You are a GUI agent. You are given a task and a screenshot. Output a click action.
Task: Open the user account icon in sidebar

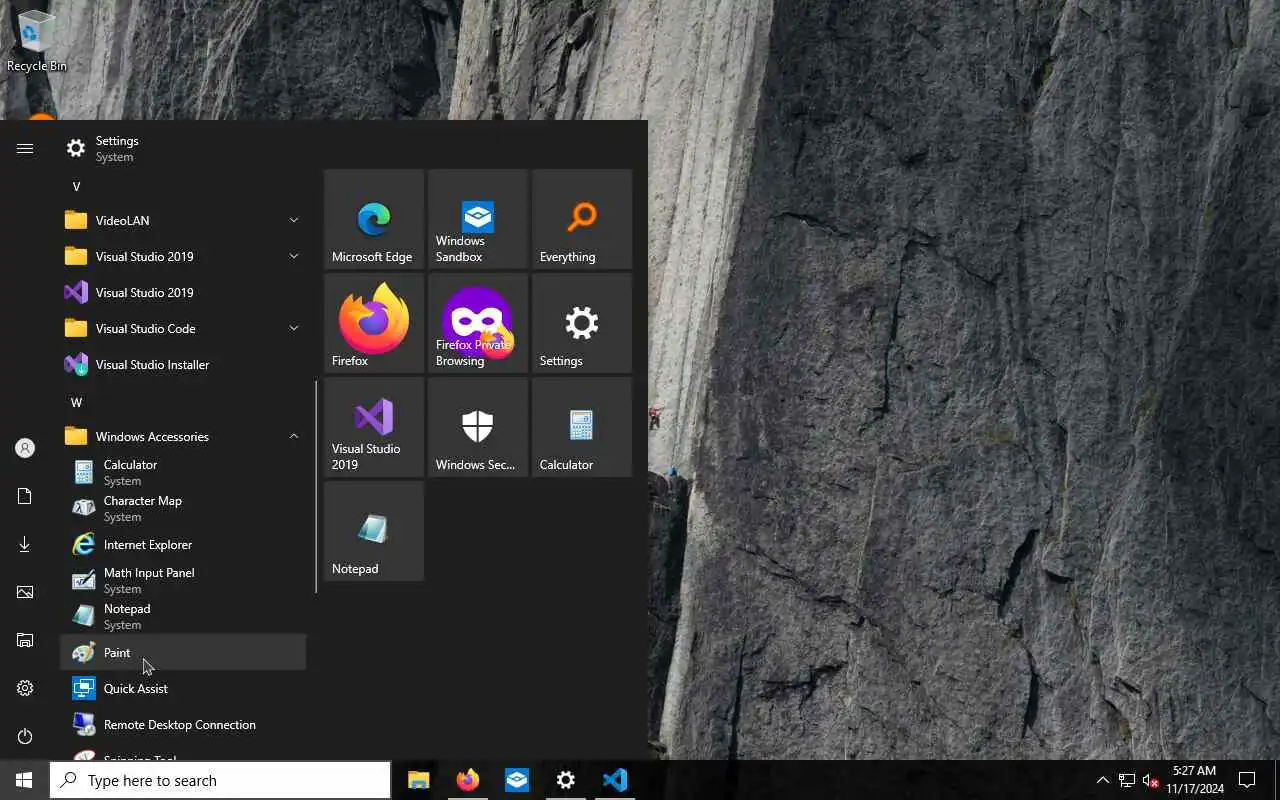[x=25, y=448]
